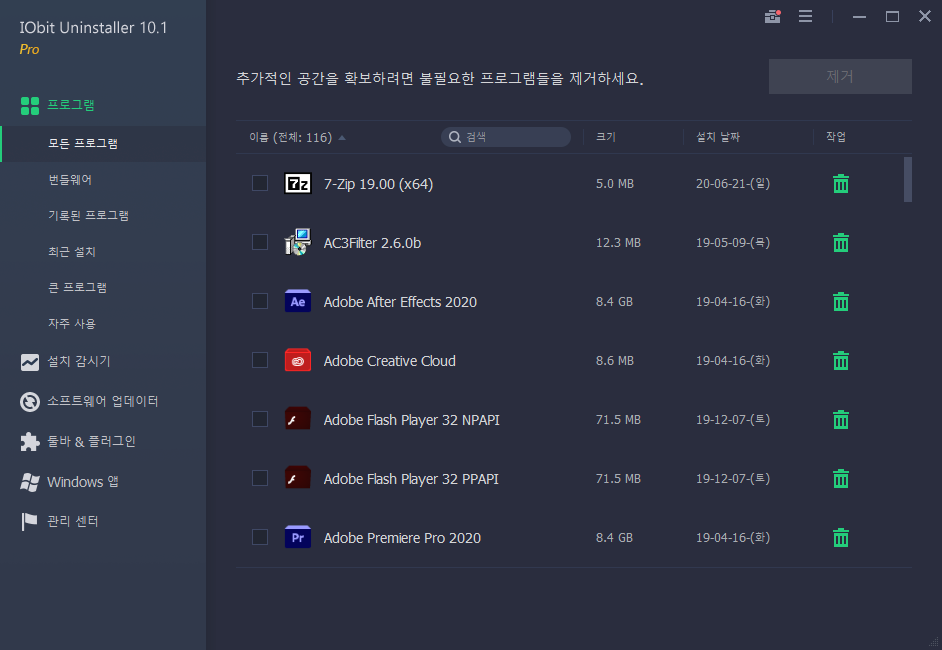Screen dimensions: 942x650
Task: Click the Pro edition label
Action: 29,49
